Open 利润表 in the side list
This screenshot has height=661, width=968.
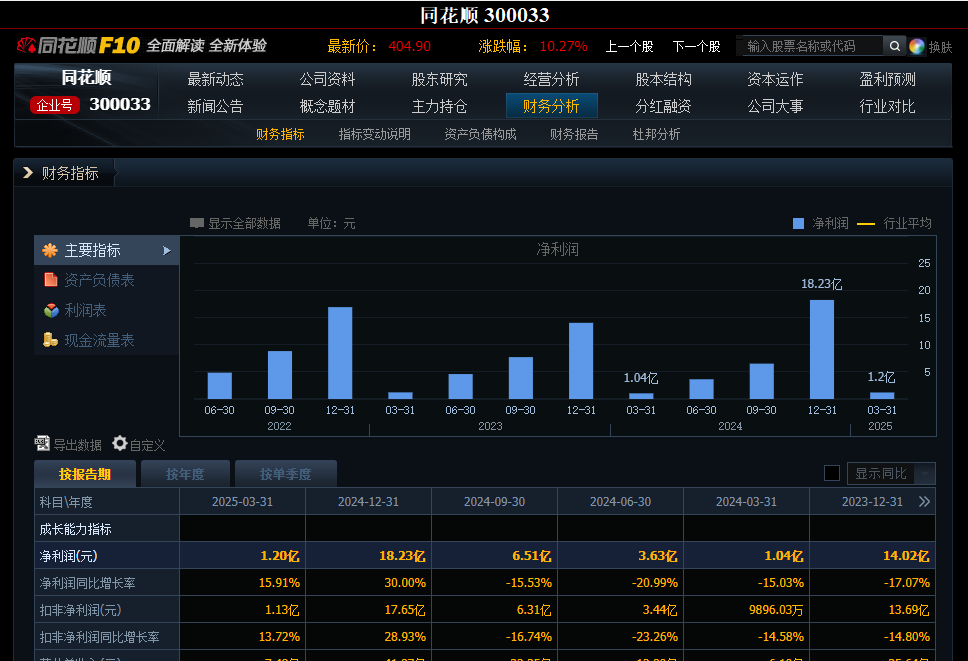[85, 310]
